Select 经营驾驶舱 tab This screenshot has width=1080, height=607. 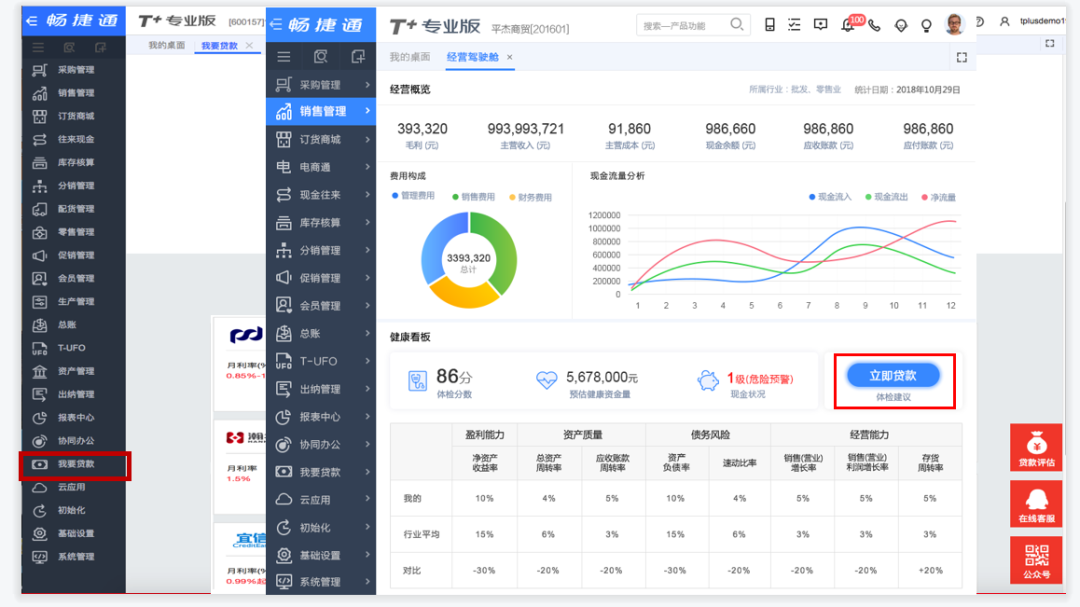click(x=472, y=57)
